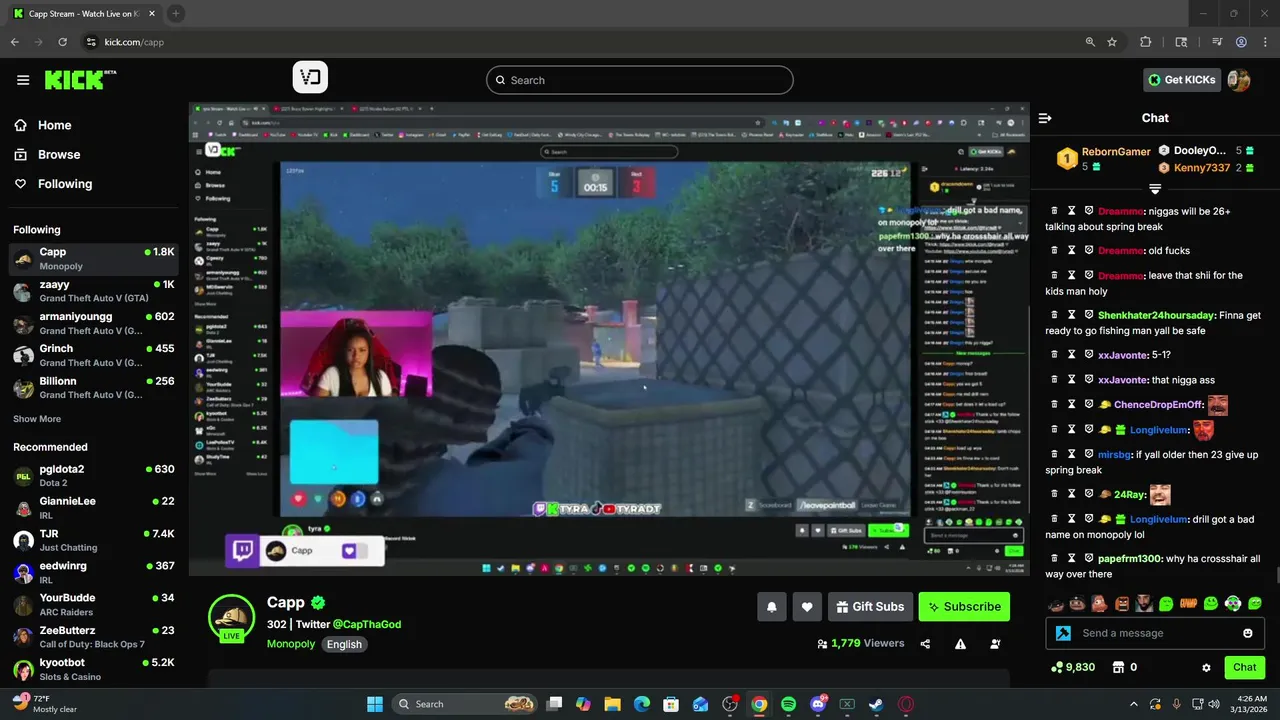This screenshot has height=720, width=1280.
Task: Open the emoji picker in message box
Action: coord(1247,633)
